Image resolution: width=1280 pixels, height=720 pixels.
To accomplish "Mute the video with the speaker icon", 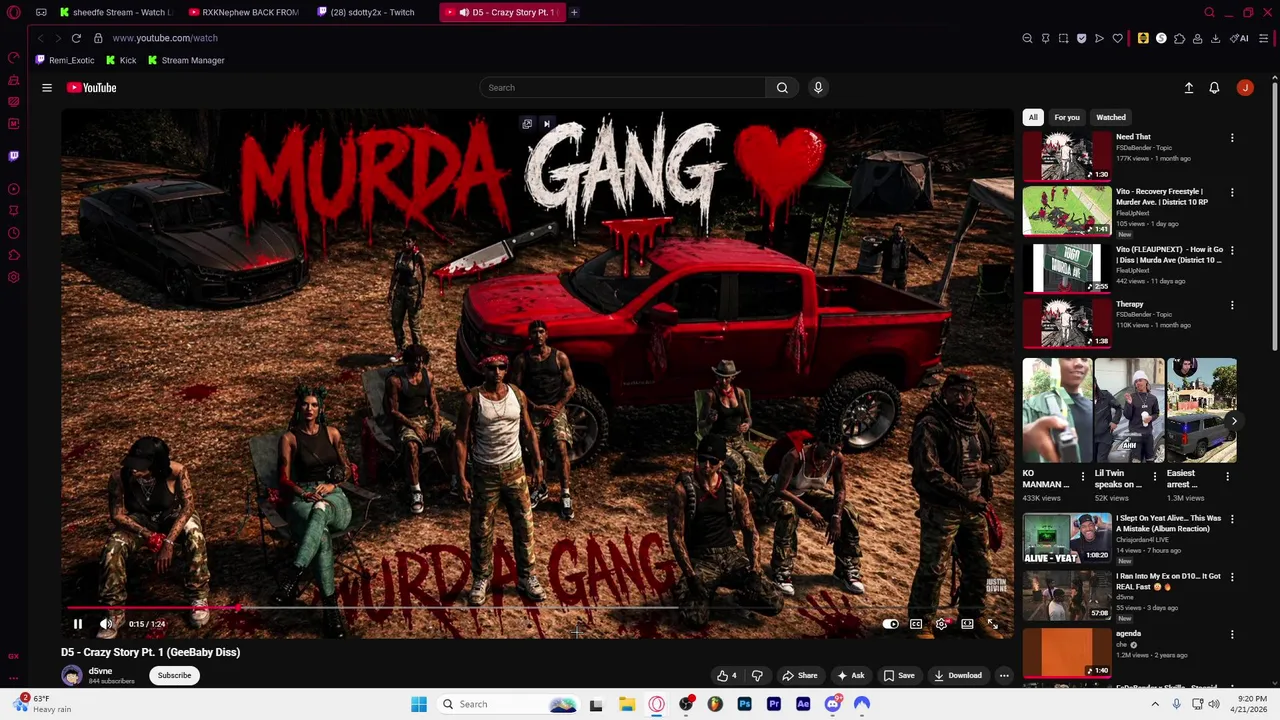I will tap(106, 624).
